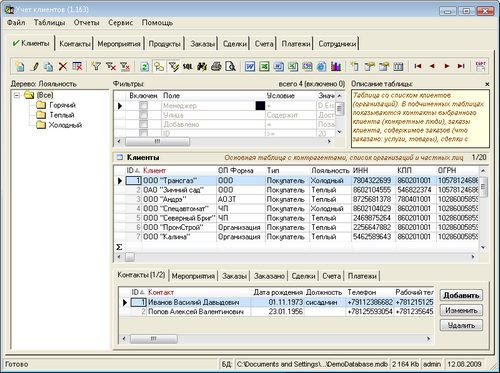Image resolution: width=500 pixels, height=373 pixels.
Task: Click the CSV export icon
Action: pyautogui.click(x=307, y=66)
